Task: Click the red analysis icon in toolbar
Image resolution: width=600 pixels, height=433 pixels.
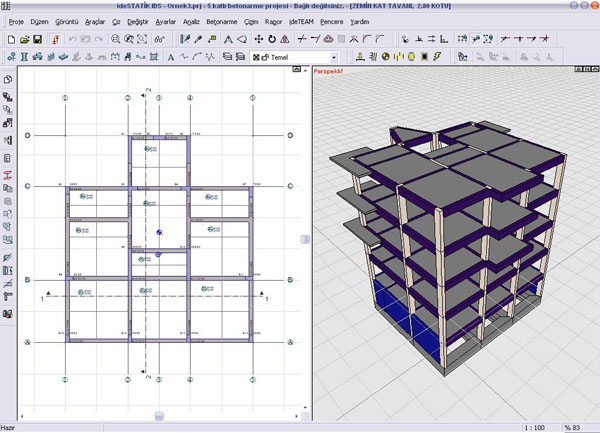Action: 55,39
